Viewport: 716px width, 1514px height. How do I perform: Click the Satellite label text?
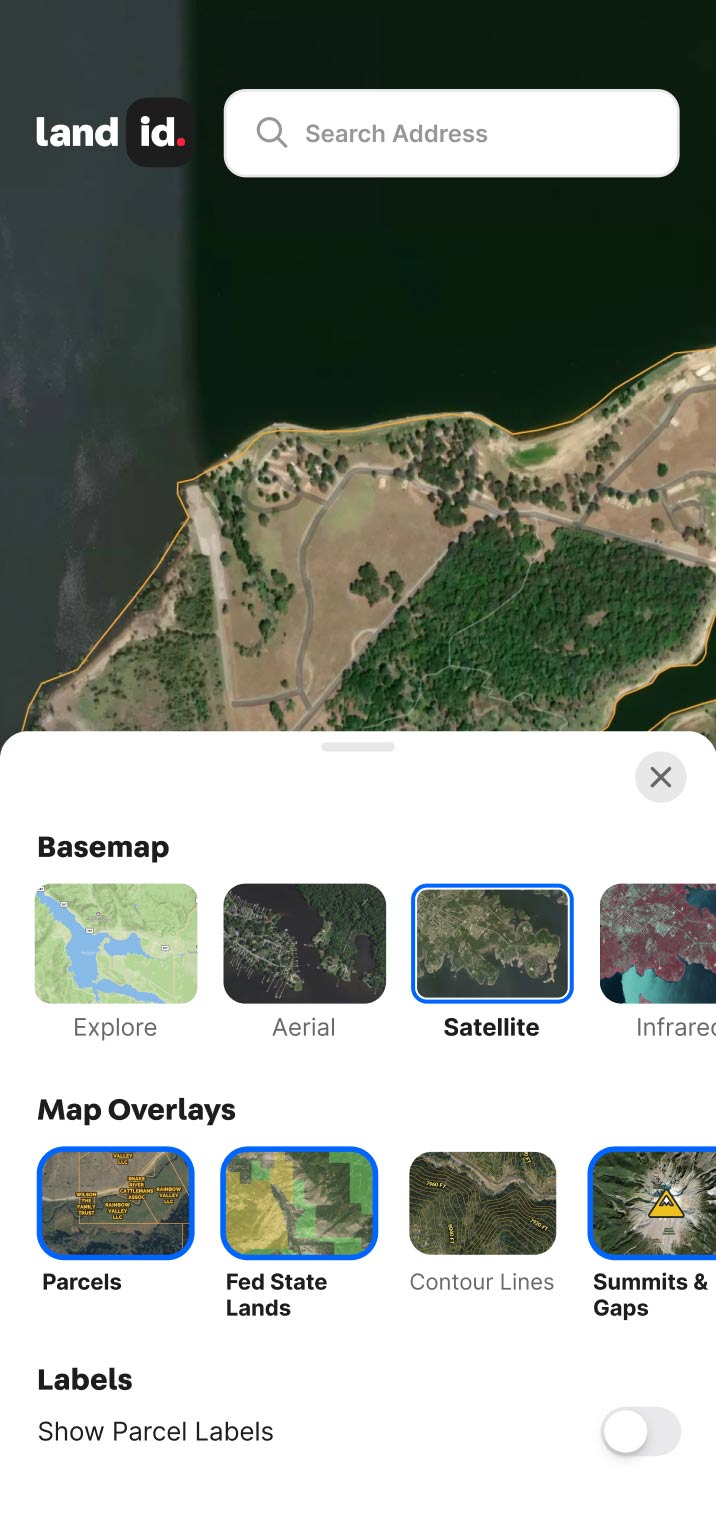point(492,1028)
